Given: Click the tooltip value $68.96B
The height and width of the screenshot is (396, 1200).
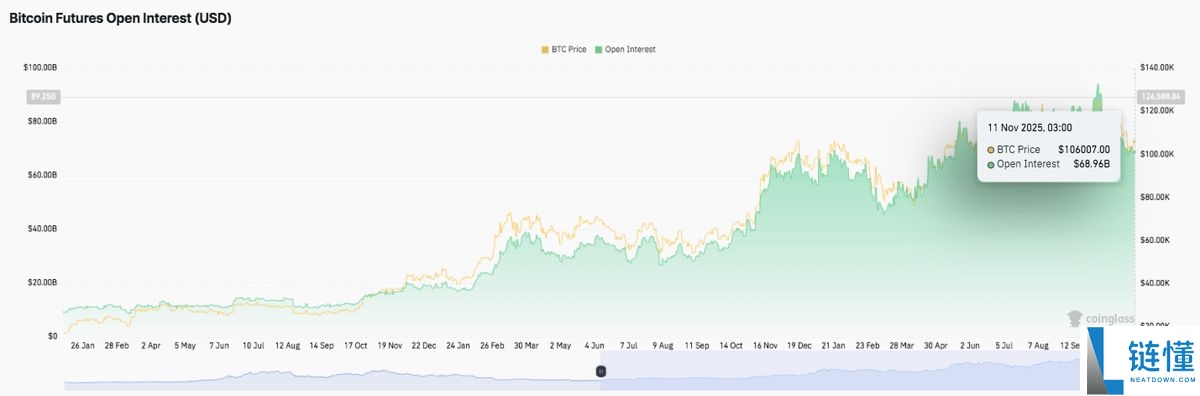Looking at the screenshot, I should point(1091,164).
